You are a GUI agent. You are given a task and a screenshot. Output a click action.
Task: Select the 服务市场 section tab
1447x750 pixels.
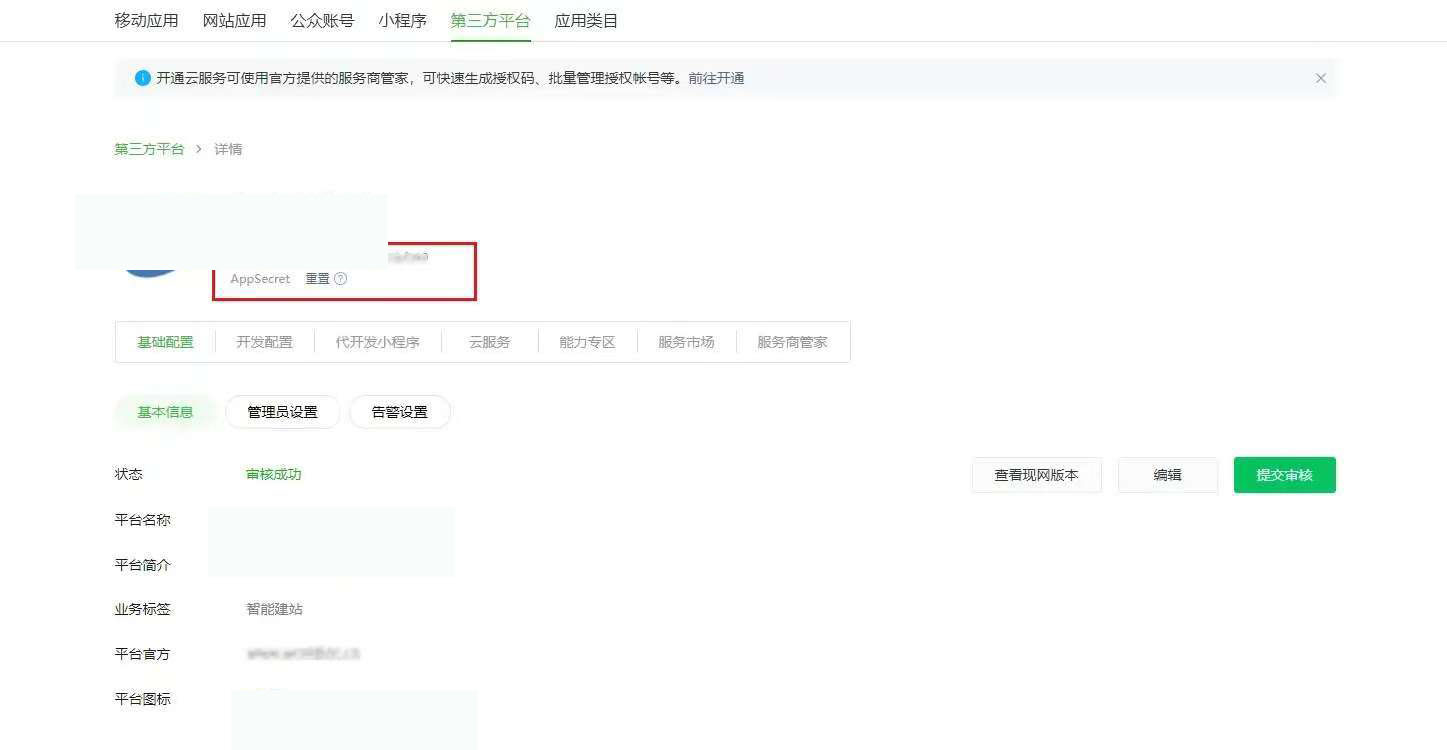click(686, 342)
